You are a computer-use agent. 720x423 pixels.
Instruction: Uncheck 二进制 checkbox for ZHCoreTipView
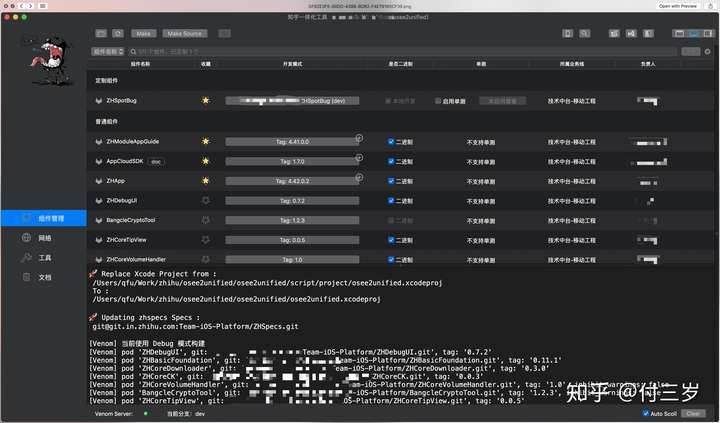click(x=391, y=240)
